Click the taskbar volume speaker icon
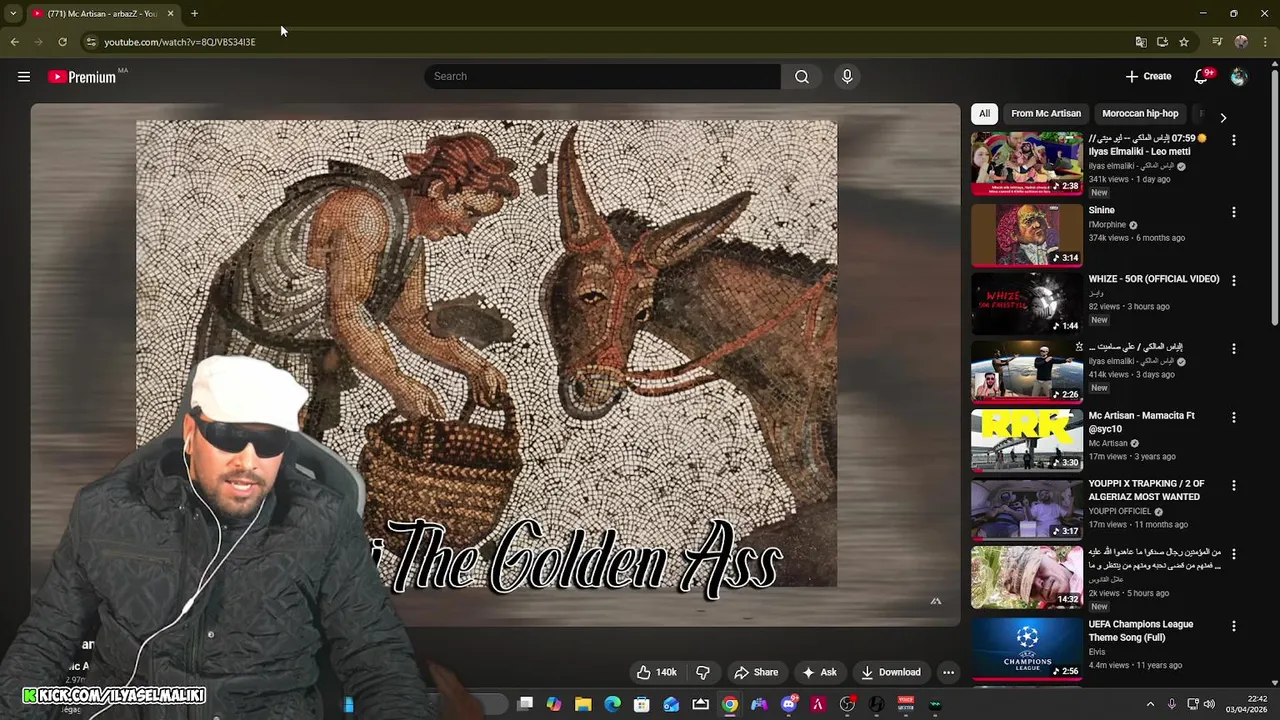Screen dimensions: 1280x720 pos(1209,704)
